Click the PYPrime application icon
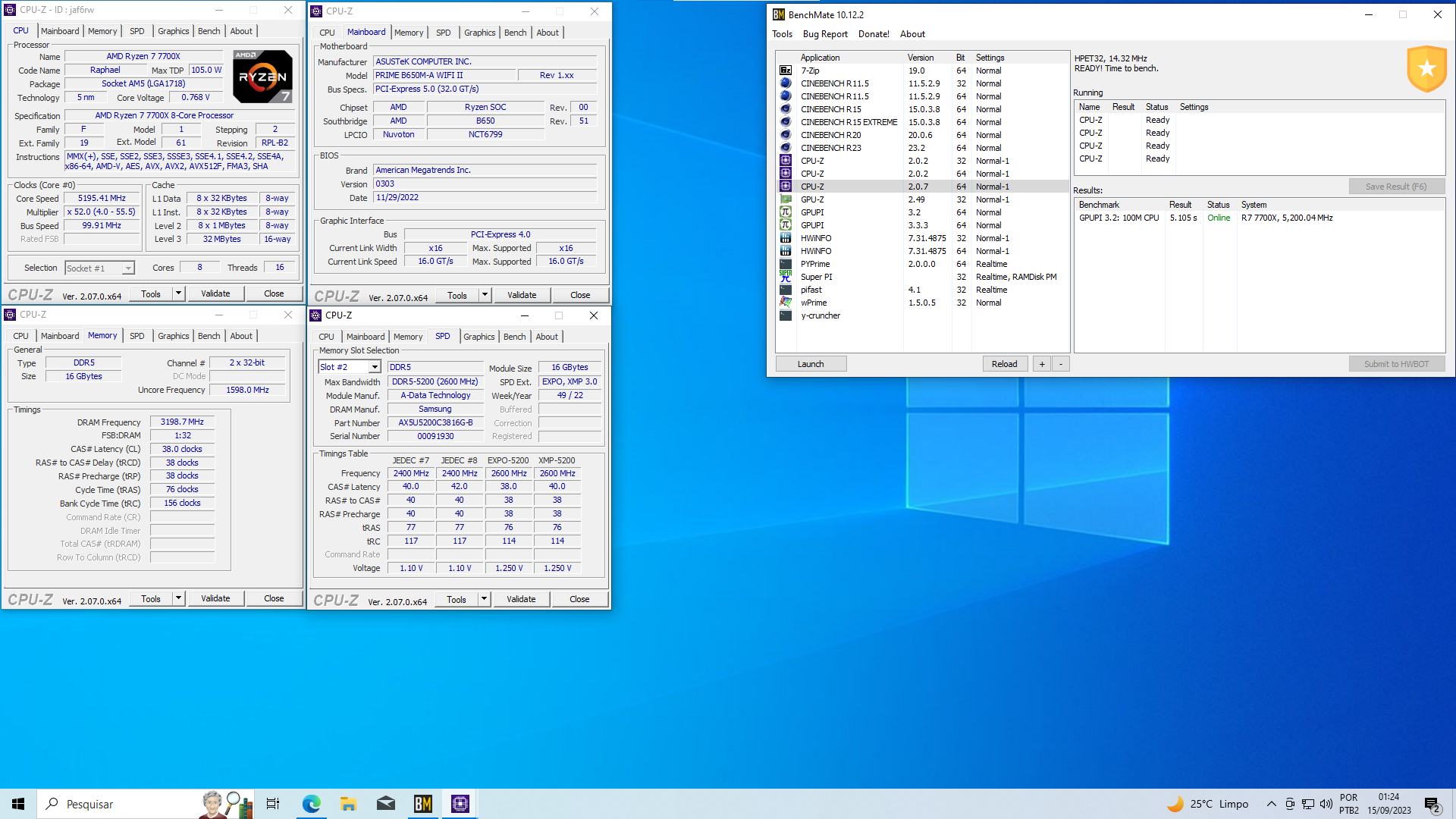Image resolution: width=1456 pixels, height=819 pixels. click(786, 264)
